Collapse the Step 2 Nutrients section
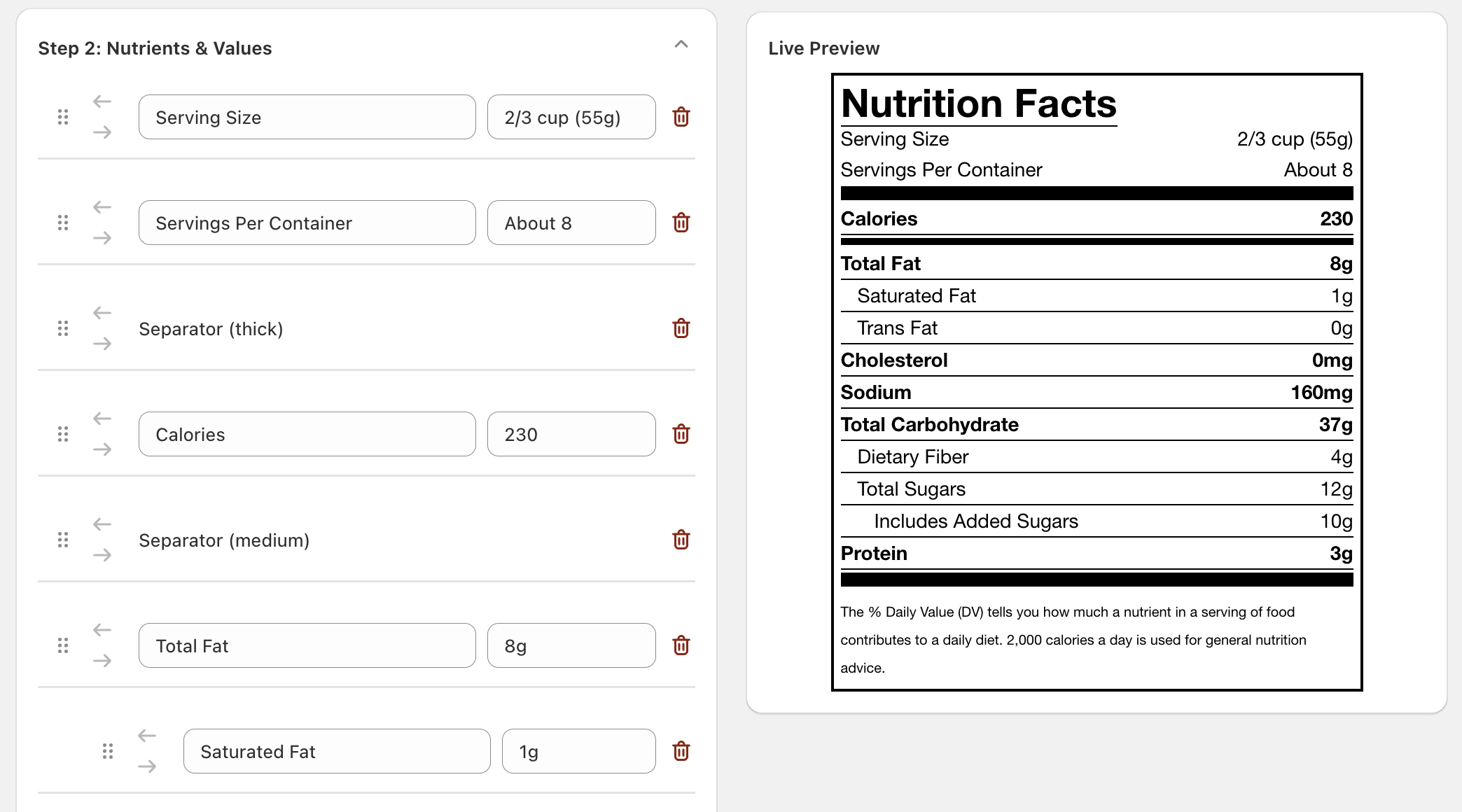Screen dimensions: 1462x812 680,45
